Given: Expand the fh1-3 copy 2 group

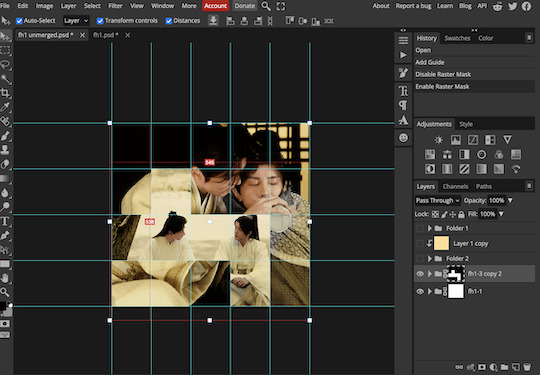Looking at the screenshot, I should (x=430, y=274).
